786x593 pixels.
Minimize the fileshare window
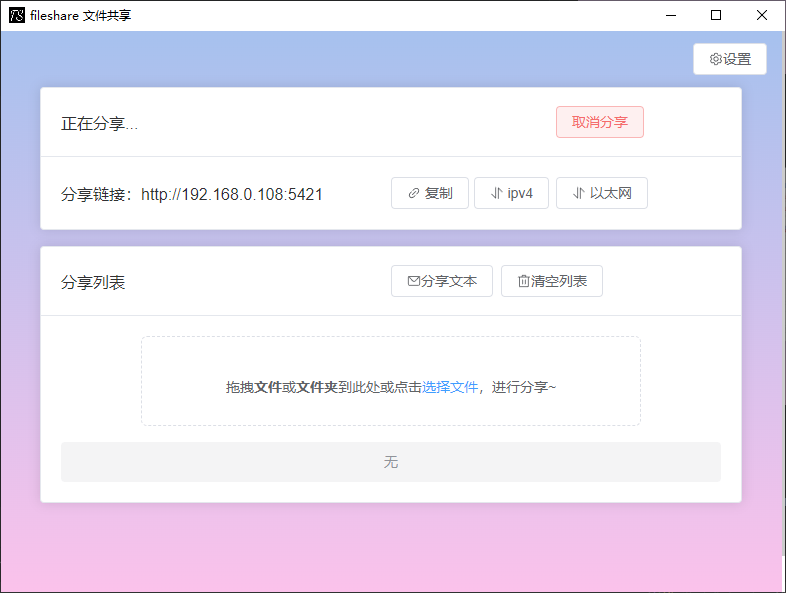click(671, 15)
